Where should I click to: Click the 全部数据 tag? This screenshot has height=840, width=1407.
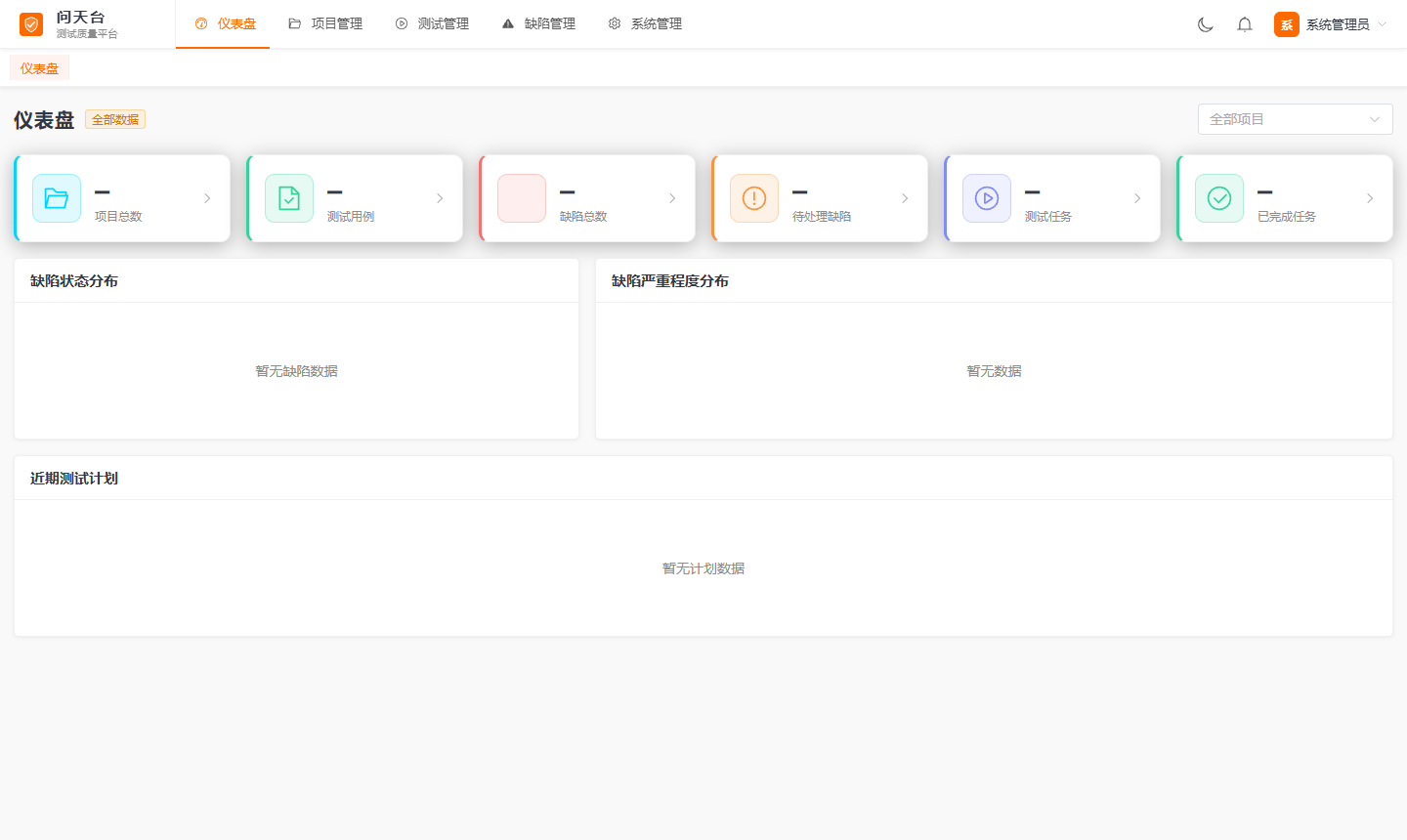(x=115, y=119)
